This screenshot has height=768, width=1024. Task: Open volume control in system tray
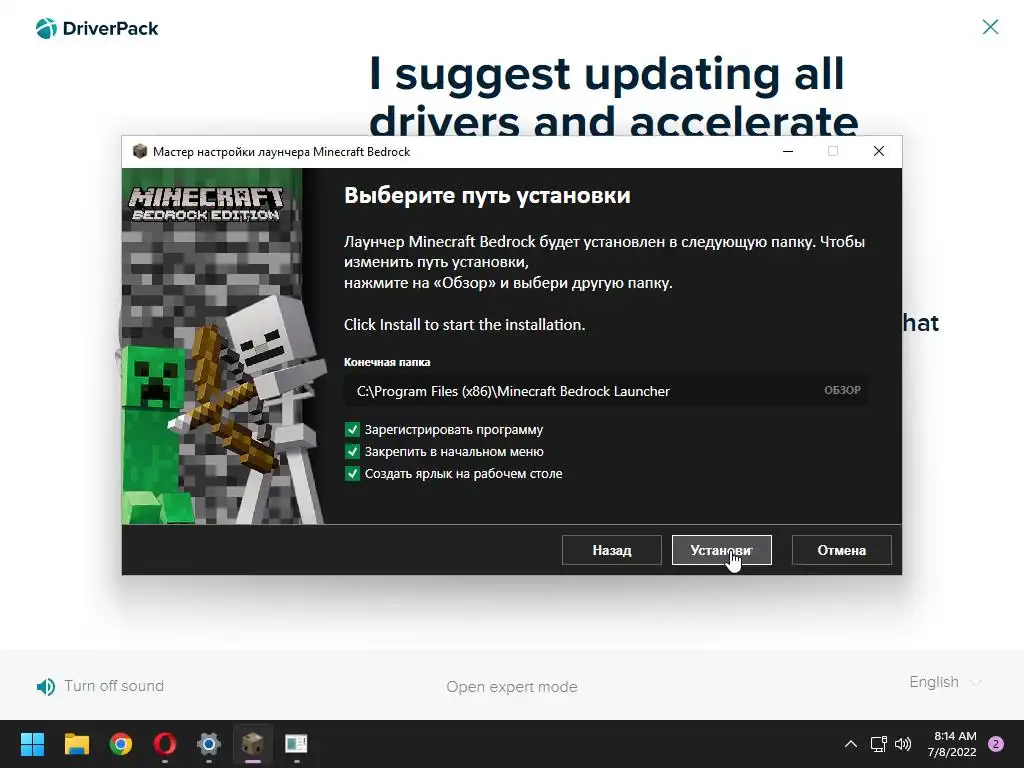click(x=903, y=744)
